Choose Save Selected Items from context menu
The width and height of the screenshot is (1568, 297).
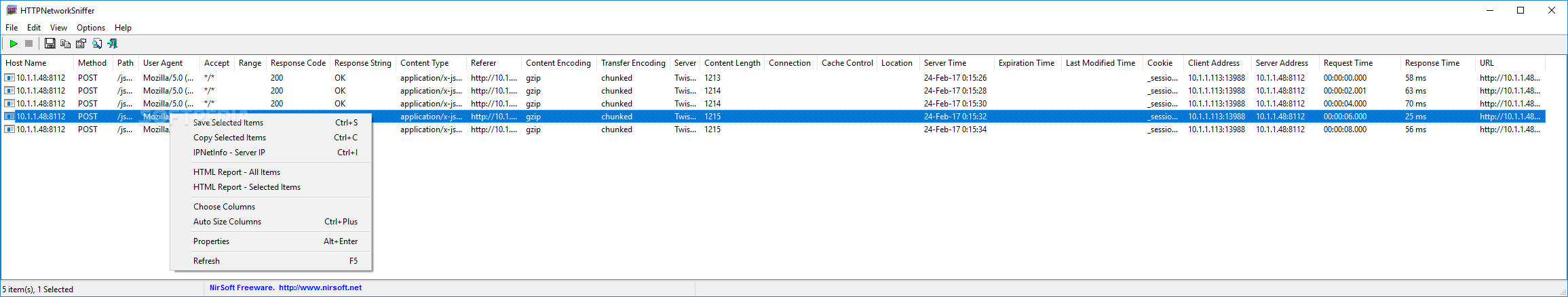point(228,123)
